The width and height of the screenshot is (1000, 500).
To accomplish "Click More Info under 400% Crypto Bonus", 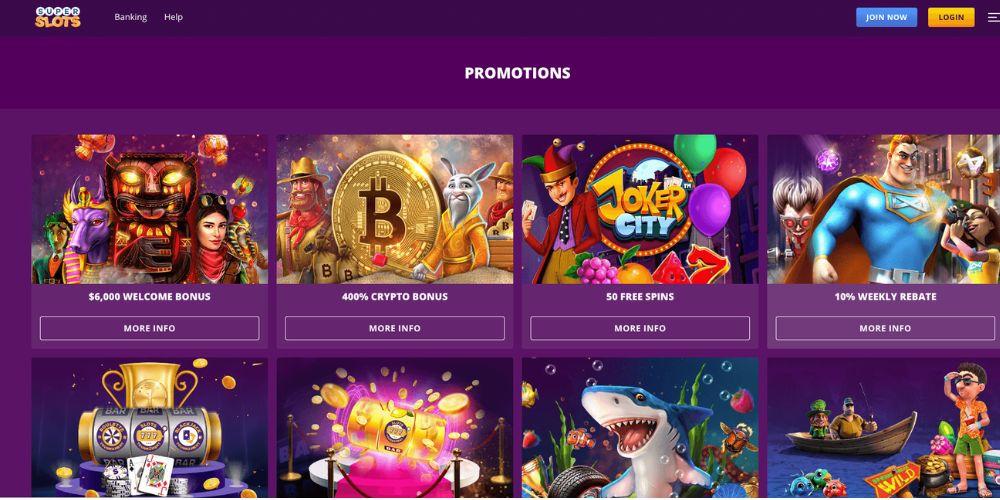I will tap(395, 328).
